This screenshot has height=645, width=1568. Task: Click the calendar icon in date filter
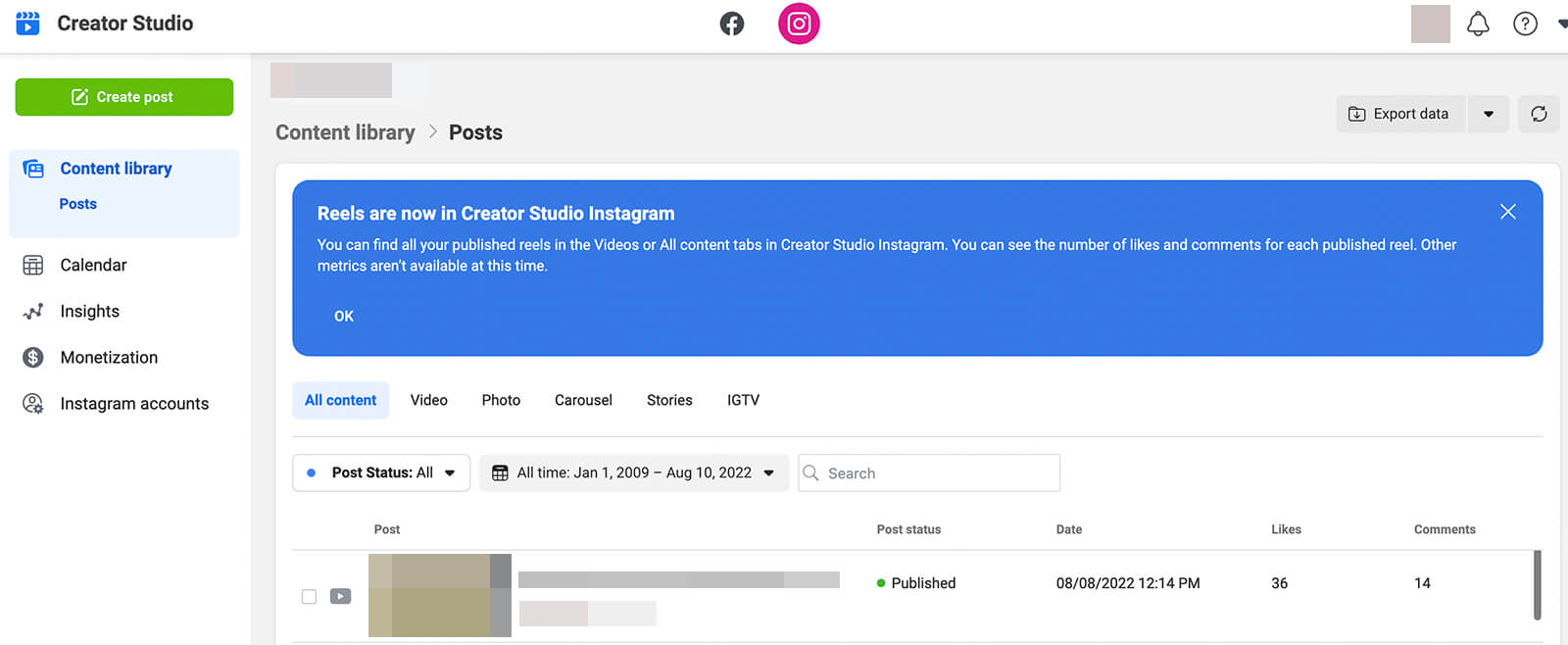coord(500,472)
